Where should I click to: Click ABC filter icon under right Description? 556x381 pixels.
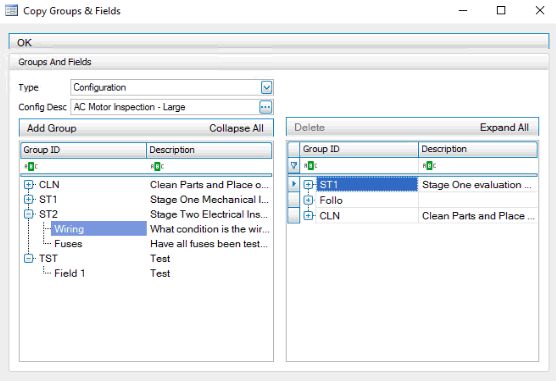pos(429,166)
